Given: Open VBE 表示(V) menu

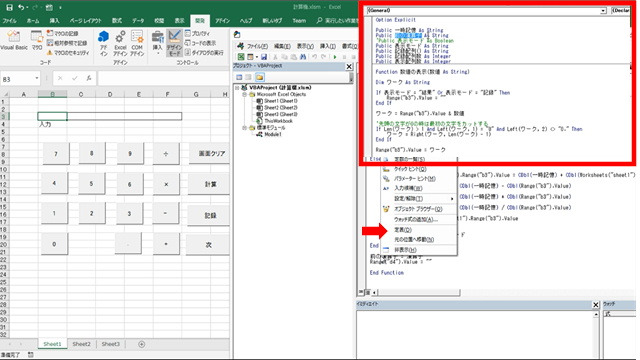Looking at the screenshot, I should [305, 46].
